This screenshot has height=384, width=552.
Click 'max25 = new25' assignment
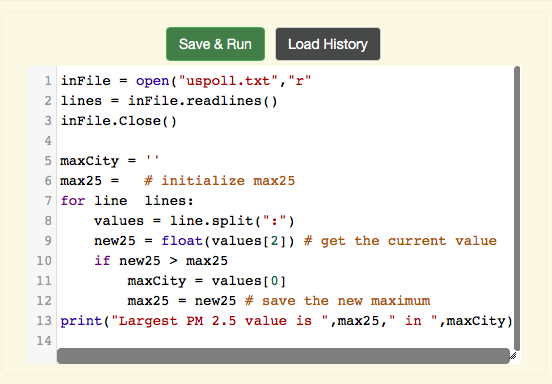(182, 301)
